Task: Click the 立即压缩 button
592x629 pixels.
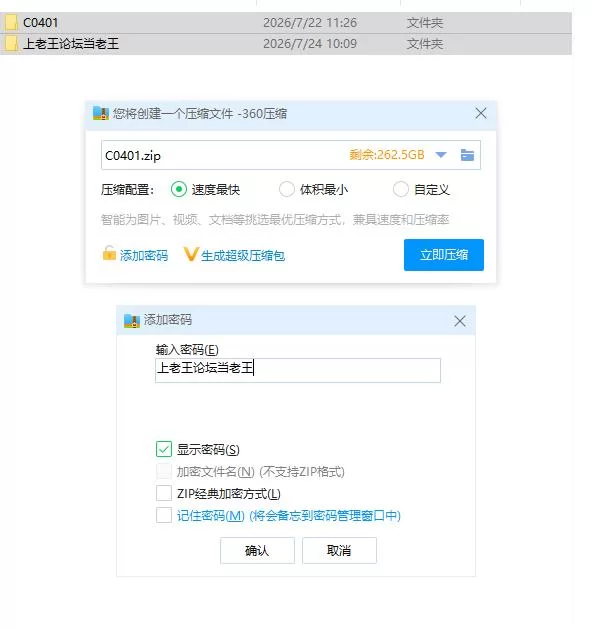Action: (x=444, y=255)
